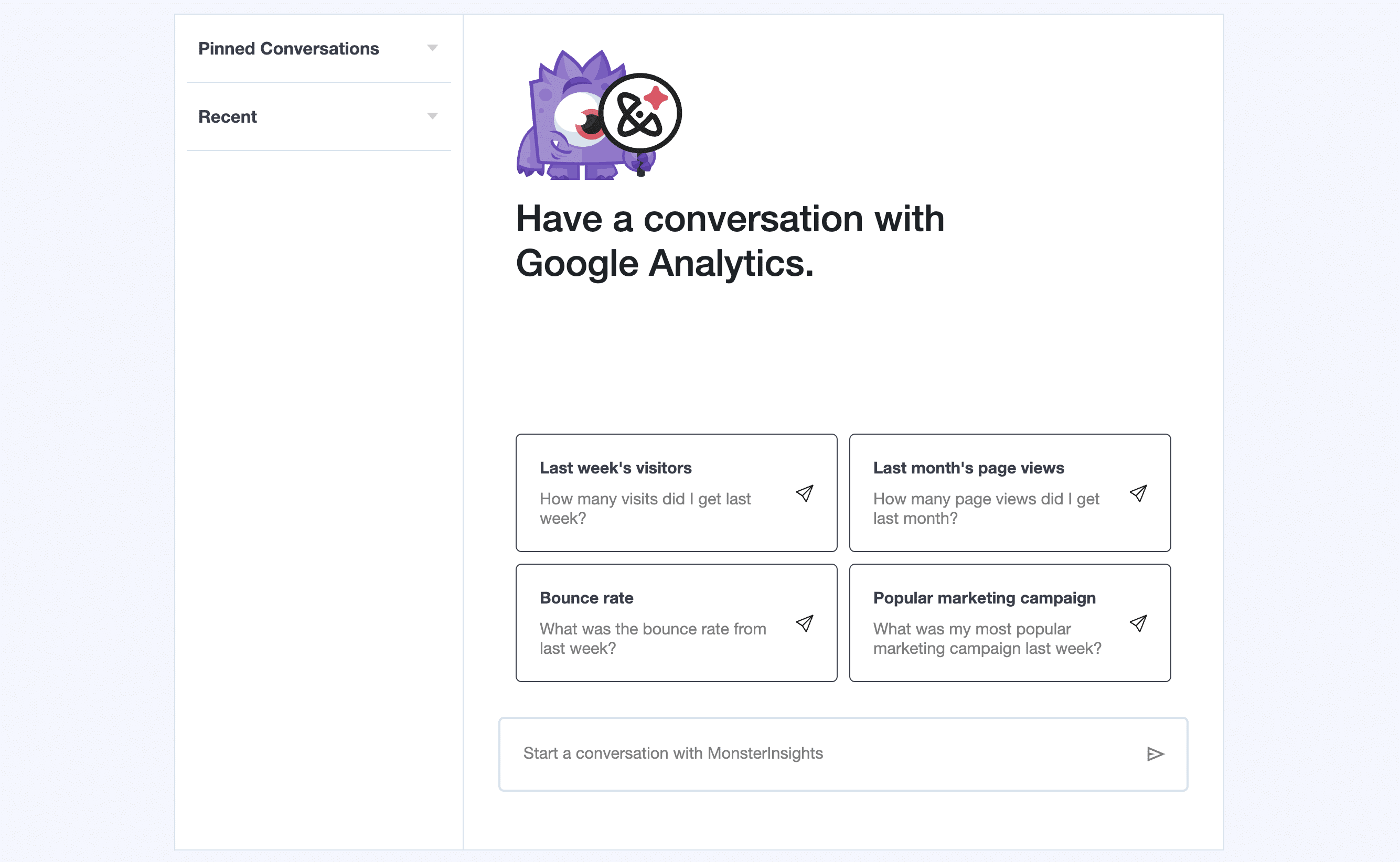Select "What was the bounce rate" question text
The image size is (1400, 862).
[x=653, y=629]
